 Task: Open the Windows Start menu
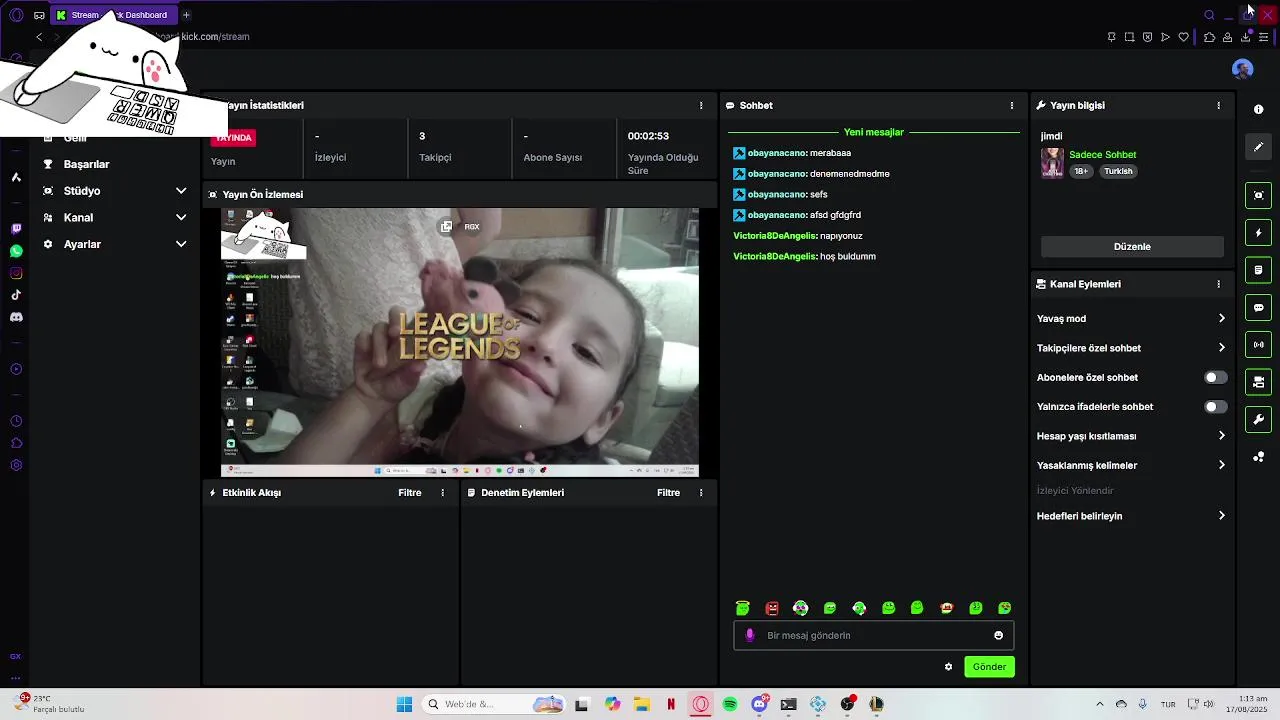pos(404,705)
